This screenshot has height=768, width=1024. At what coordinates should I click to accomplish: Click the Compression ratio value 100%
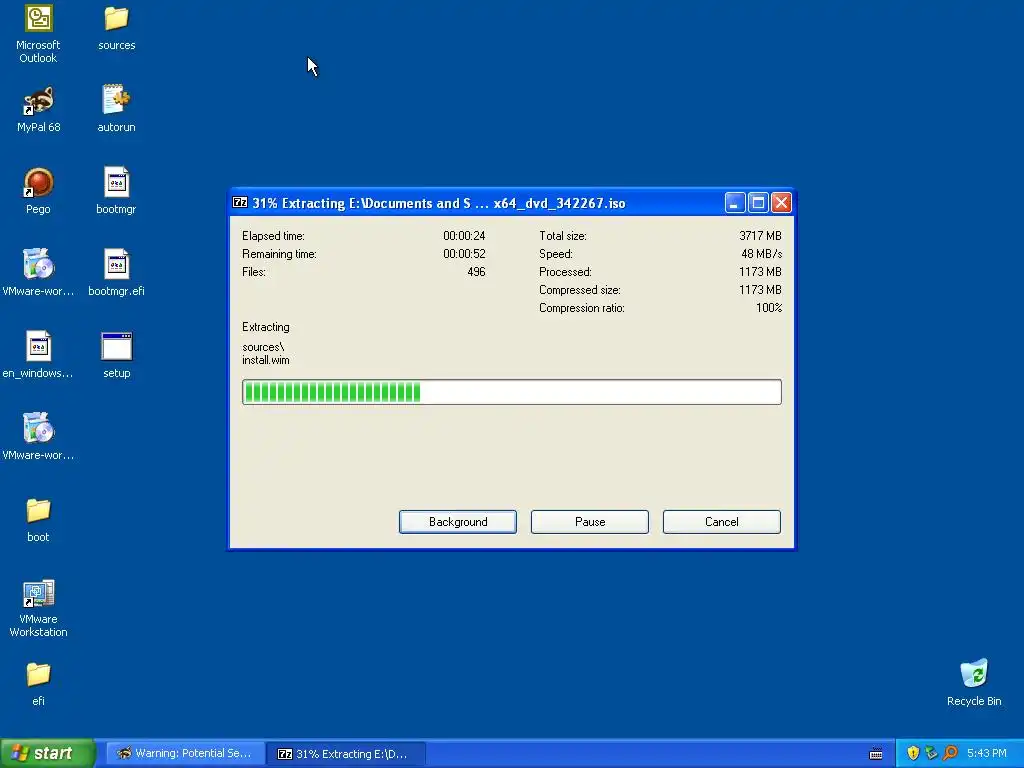click(x=769, y=308)
